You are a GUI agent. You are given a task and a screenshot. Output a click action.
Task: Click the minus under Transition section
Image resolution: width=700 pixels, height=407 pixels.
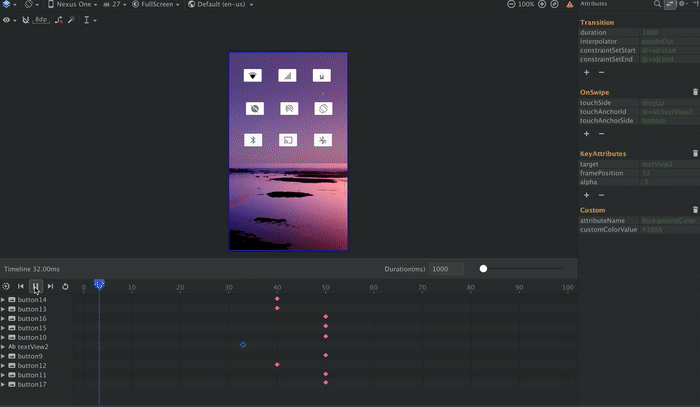tap(601, 72)
